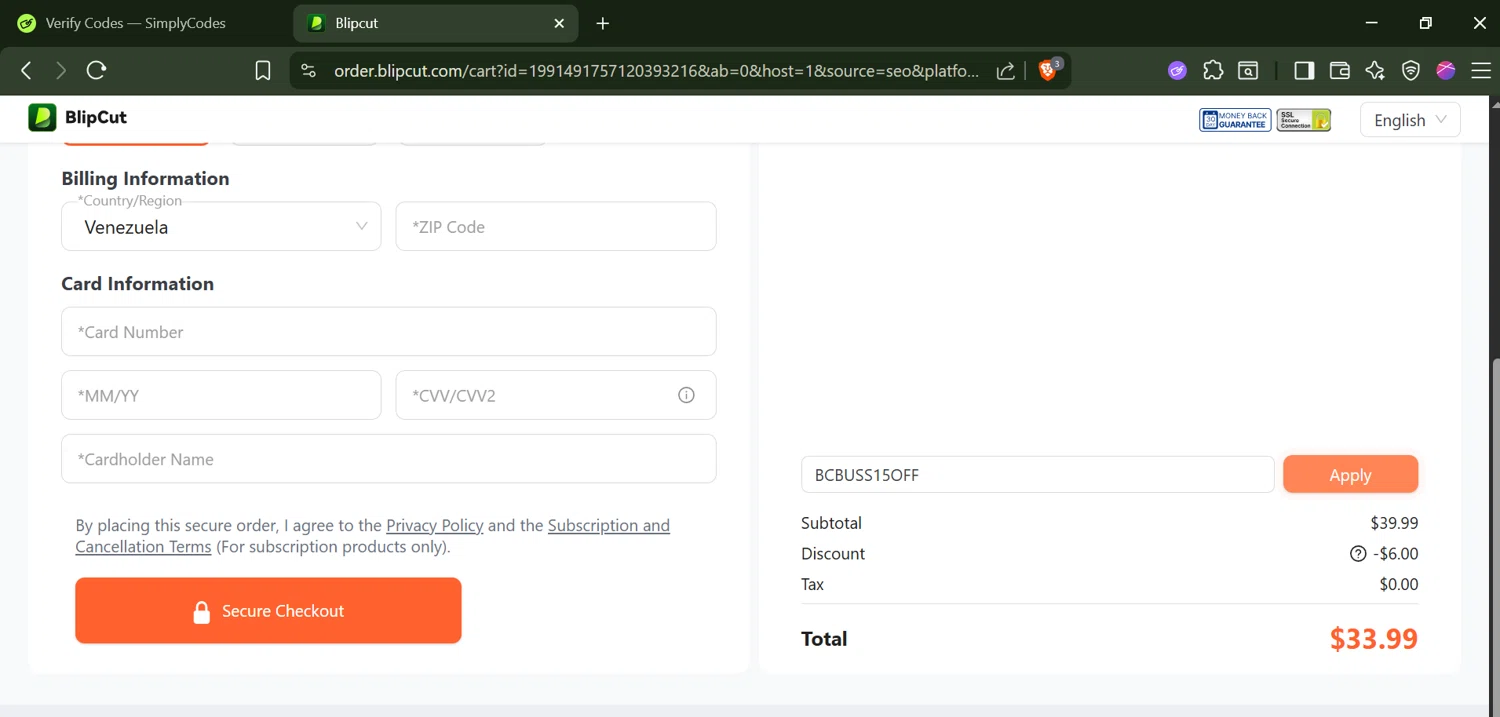The height and width of the screenshot is (717, 1500).
Task: Open the Brave Wallet icon
Action: [1340, 70]
